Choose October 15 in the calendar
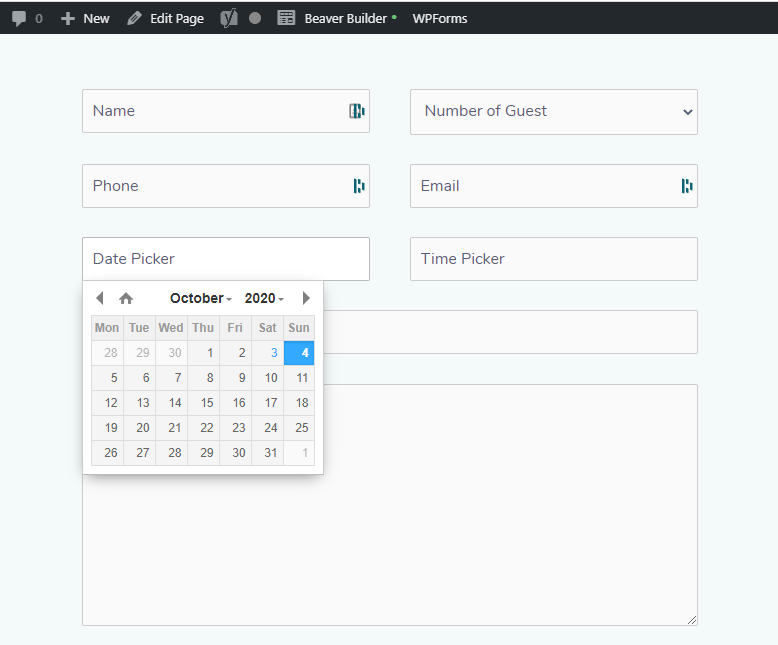 pyautogui.click(x=203, y=403)
